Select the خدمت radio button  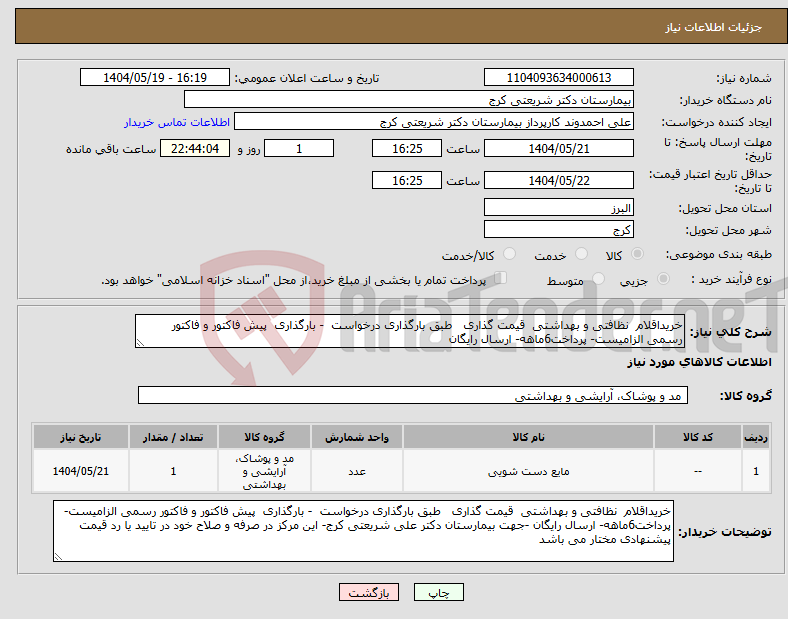[x=581, y=254]
